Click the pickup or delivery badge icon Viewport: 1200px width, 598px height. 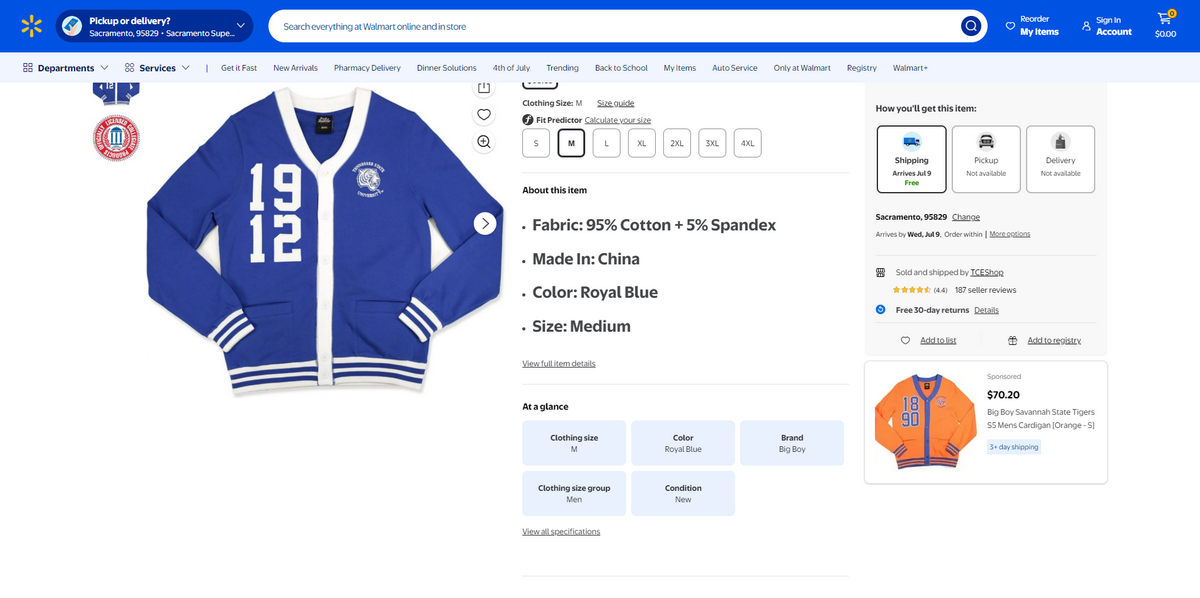pyautogui.click(x=72, y=26)
